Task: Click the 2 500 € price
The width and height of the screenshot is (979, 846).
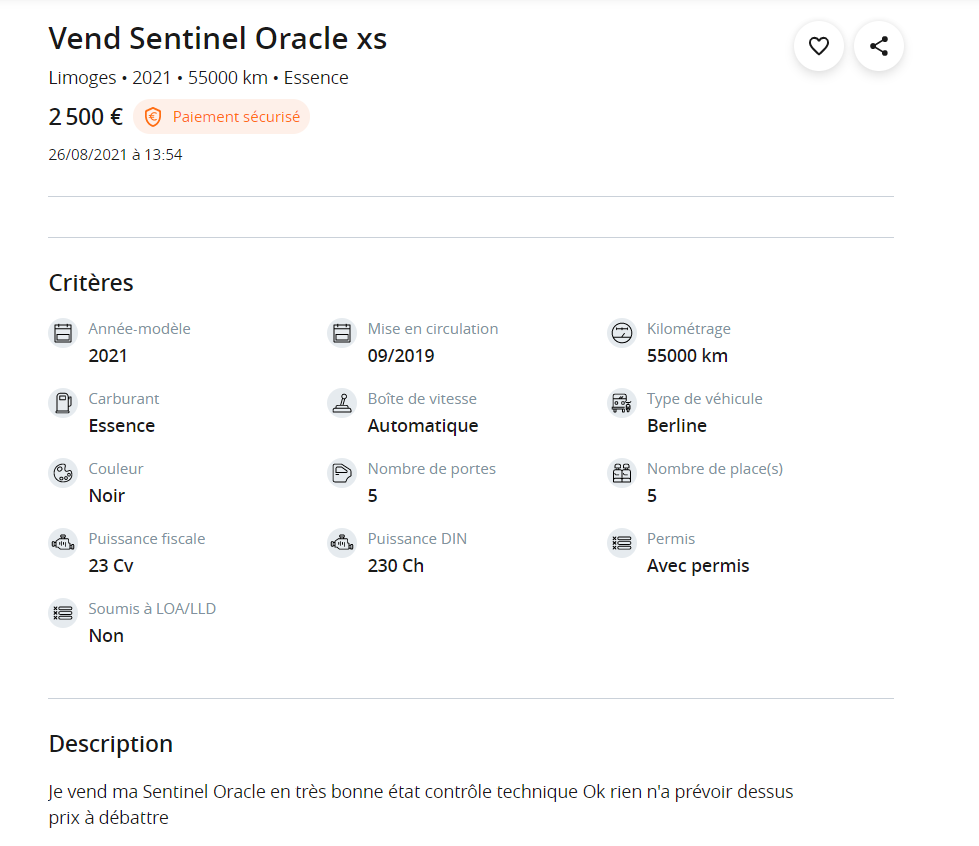Action: click(x=86, y=117)
